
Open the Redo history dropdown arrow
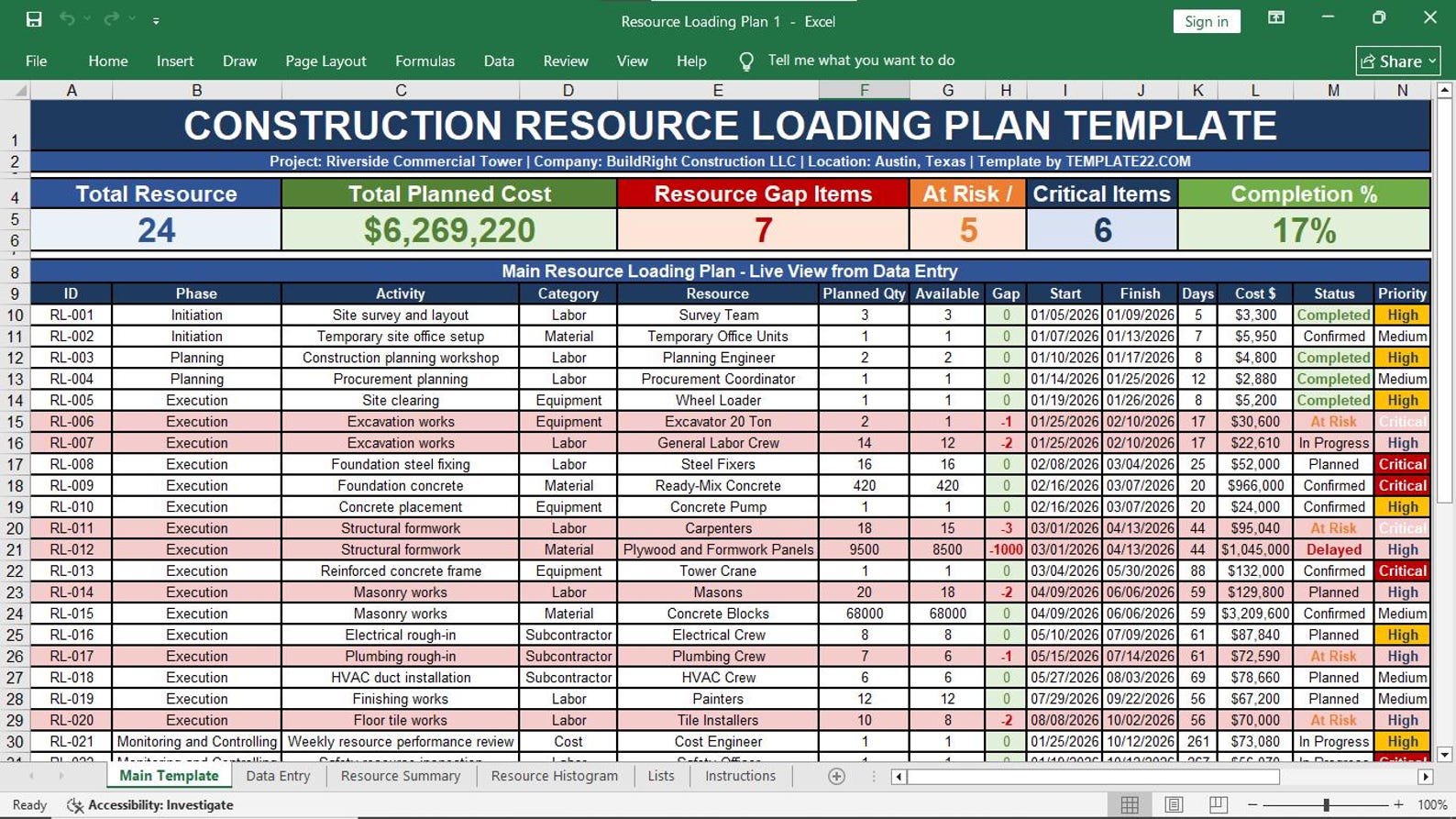pyautogui.click(x=132, y=19)
